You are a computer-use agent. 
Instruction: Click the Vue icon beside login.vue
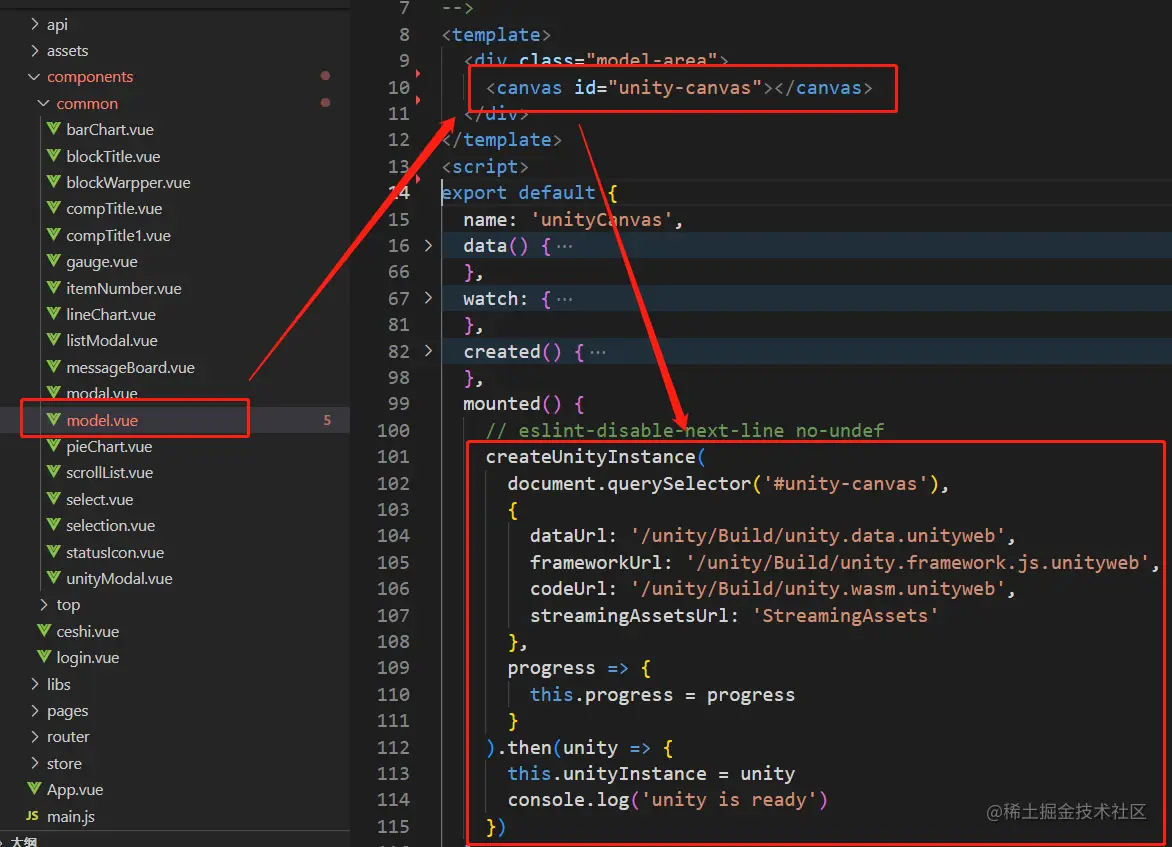coord(44,657)
